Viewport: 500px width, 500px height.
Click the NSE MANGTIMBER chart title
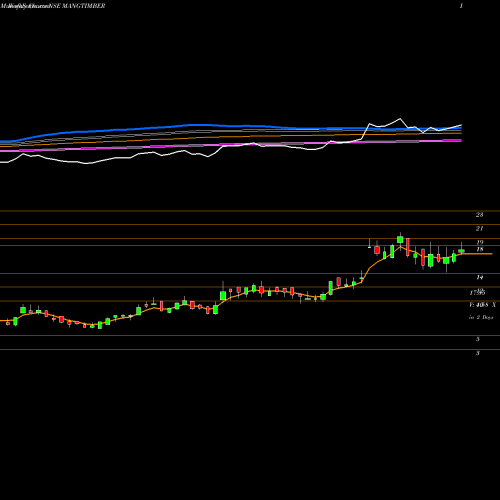77,6
